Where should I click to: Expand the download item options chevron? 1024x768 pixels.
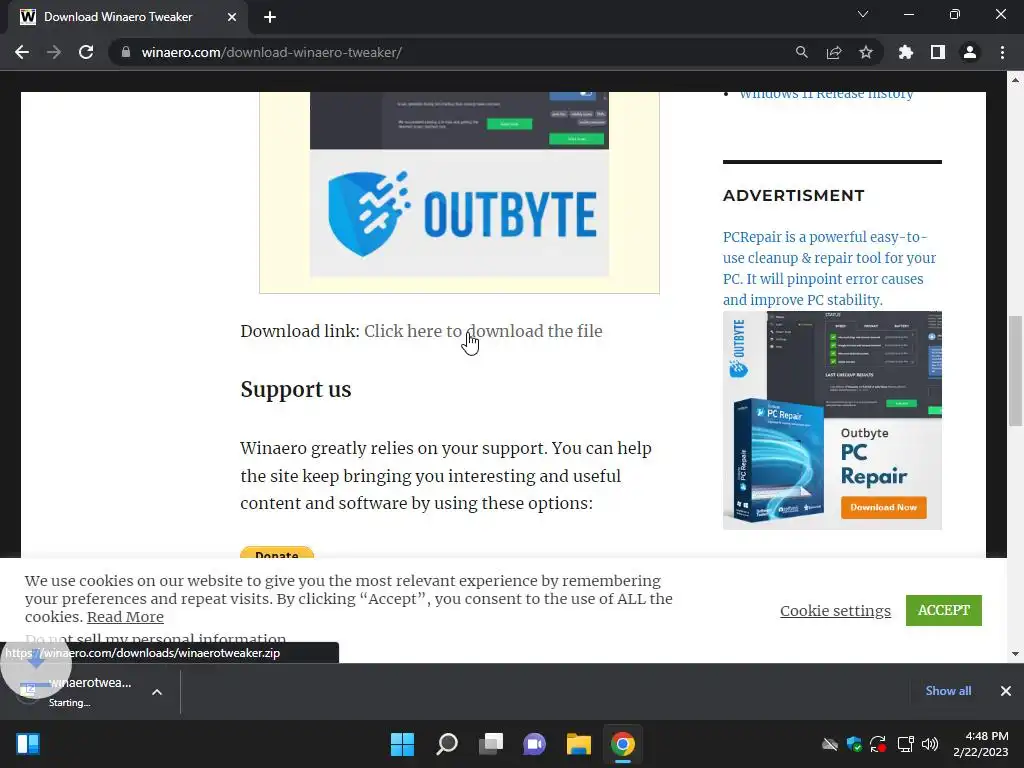coord(157,692)
